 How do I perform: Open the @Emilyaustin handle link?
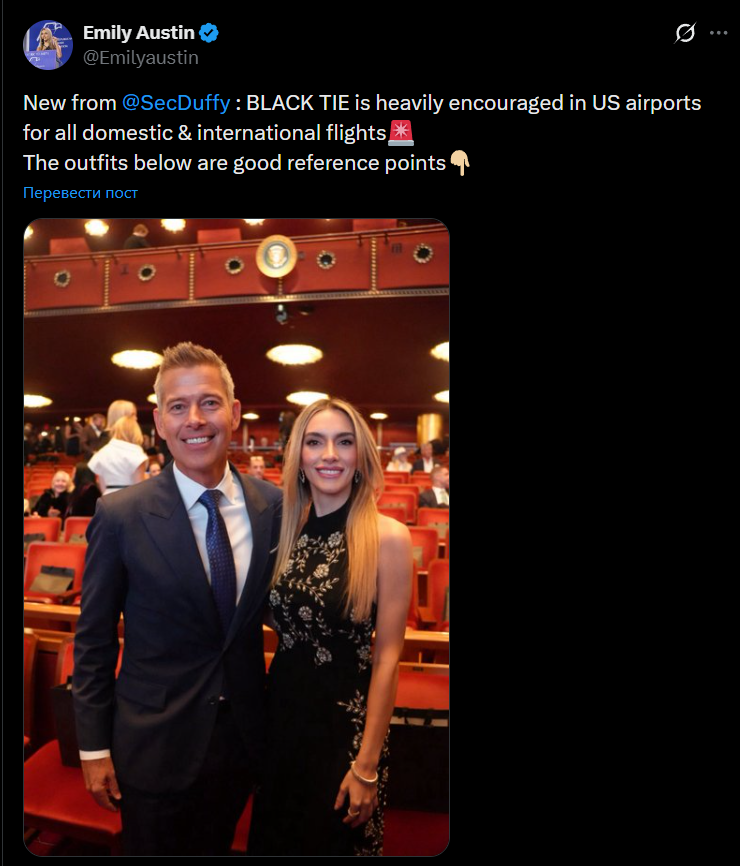click(141, 57)
